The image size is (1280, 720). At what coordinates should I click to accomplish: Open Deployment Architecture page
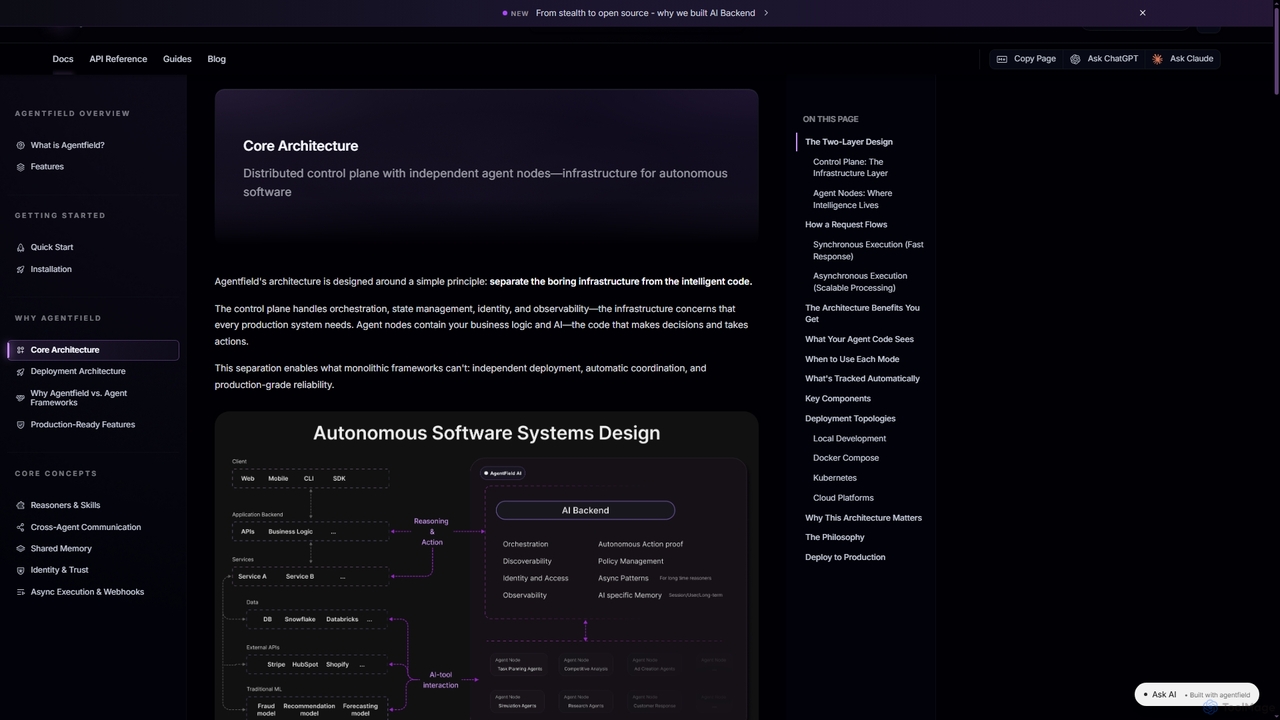point(78,371)
